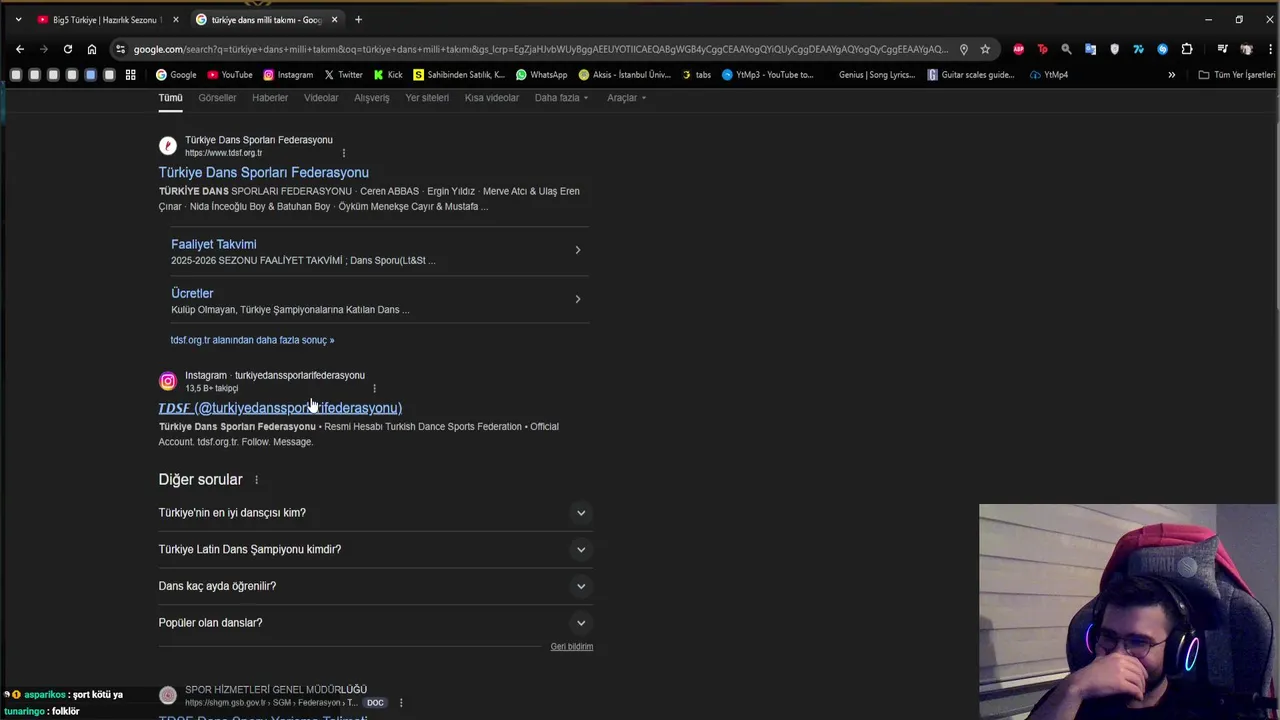
Task: Select the Alışveriş search tab
Action: pyautogui.click(x=371, y=98)
